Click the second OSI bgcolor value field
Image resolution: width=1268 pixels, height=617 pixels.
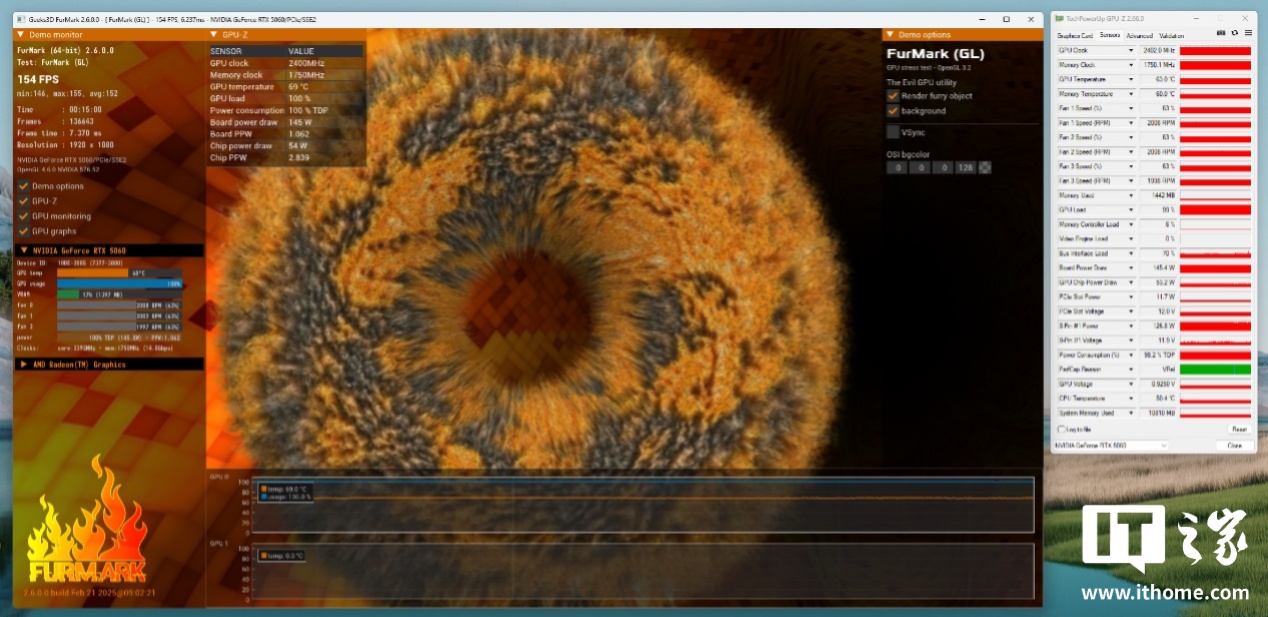[x=920, y=167]
